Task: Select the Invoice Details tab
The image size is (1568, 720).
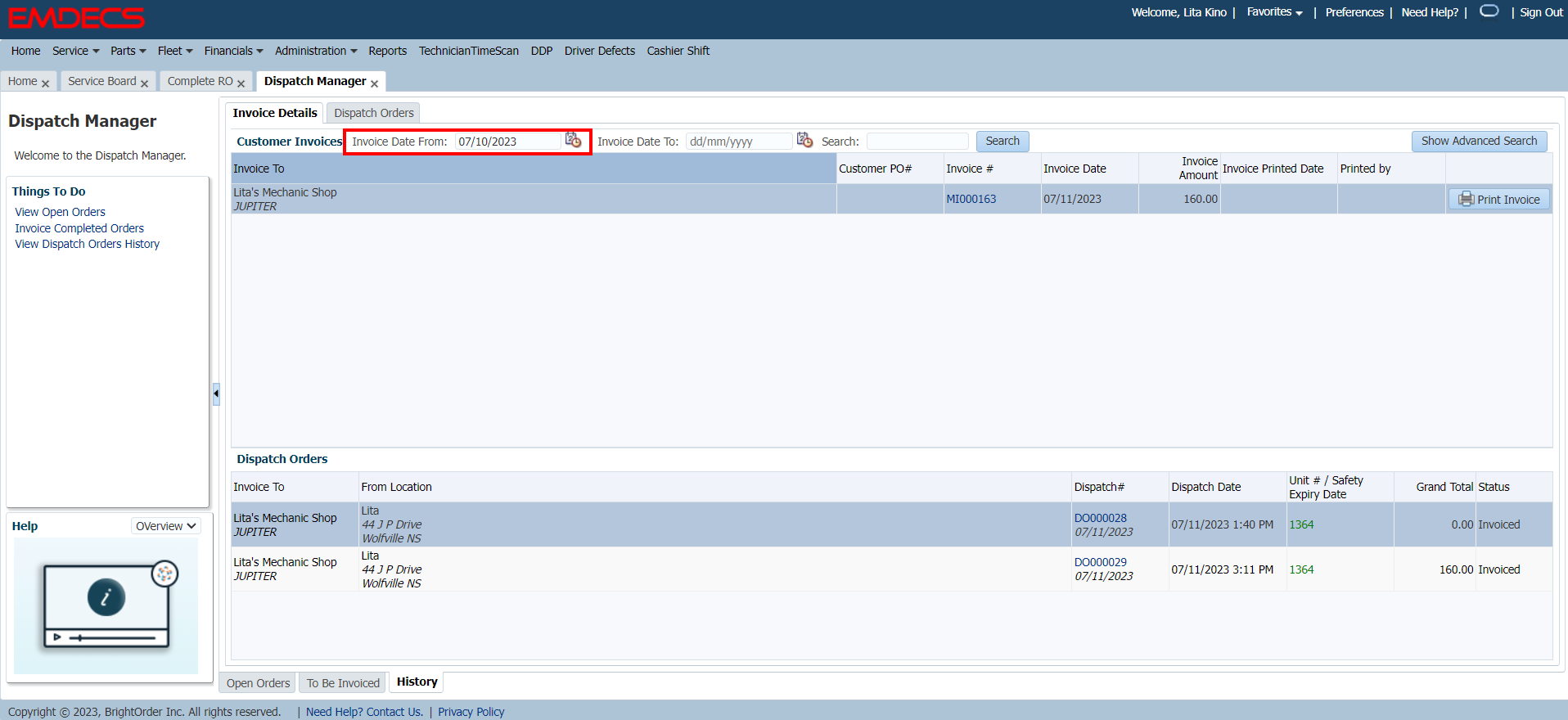Action: 275,113
